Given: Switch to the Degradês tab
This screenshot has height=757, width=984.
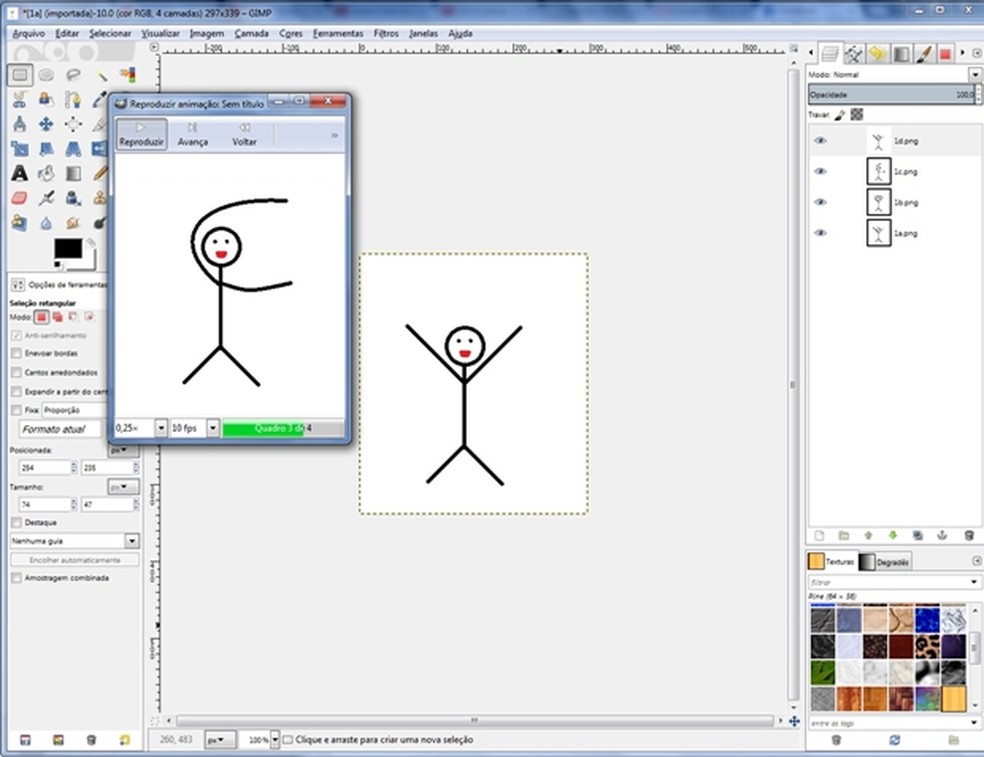Looking at the screenshot, I should pyautogui.click(x=884, y=562).
